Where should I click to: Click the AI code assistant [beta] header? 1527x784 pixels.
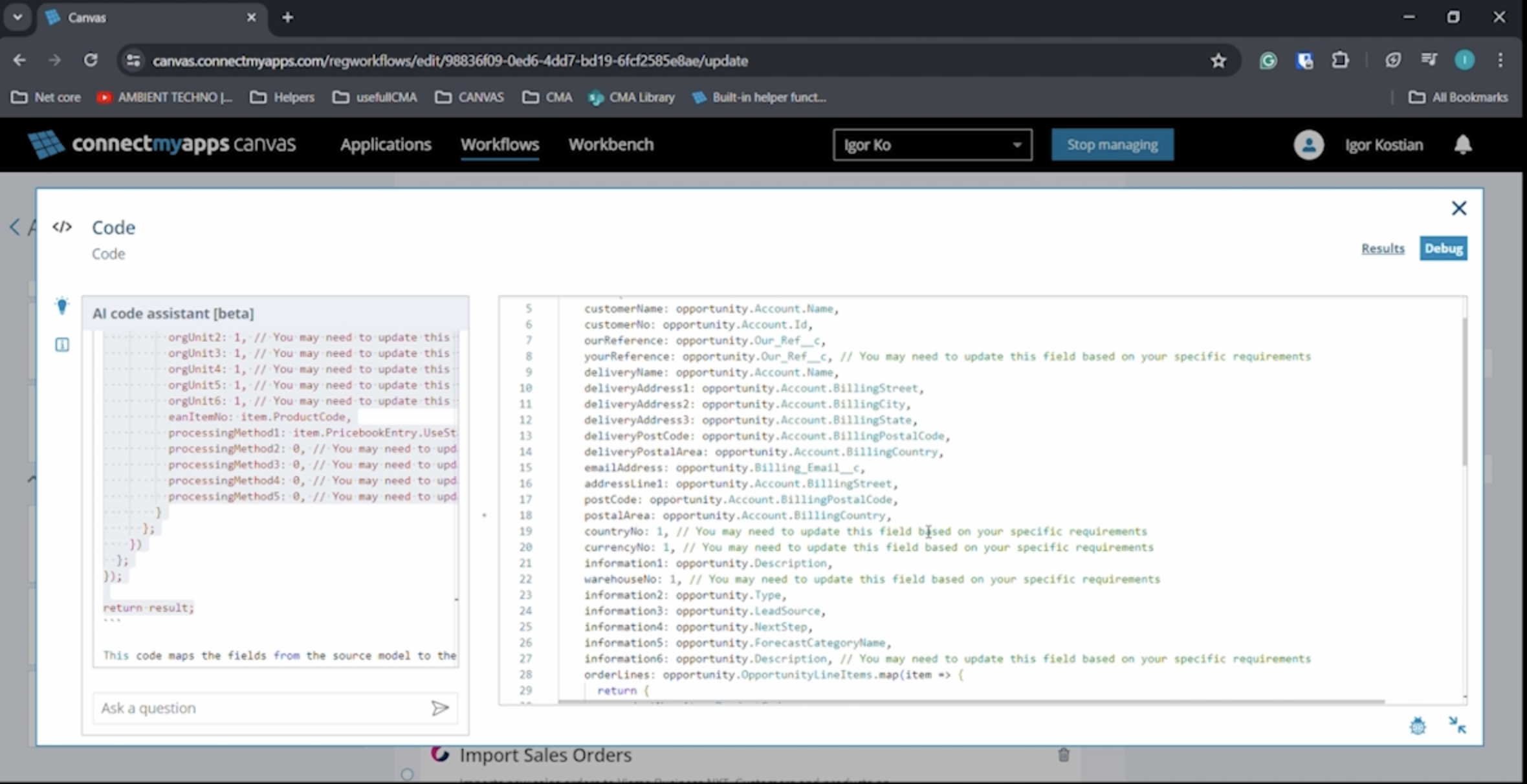click(173, 313)
